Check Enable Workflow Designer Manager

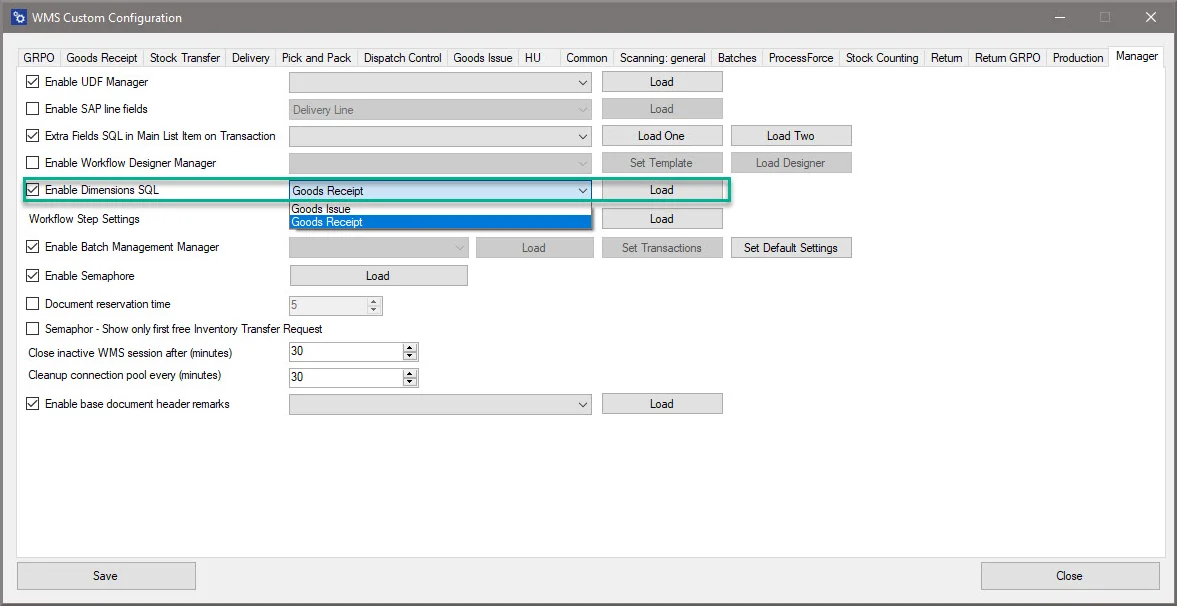(32, 162)
